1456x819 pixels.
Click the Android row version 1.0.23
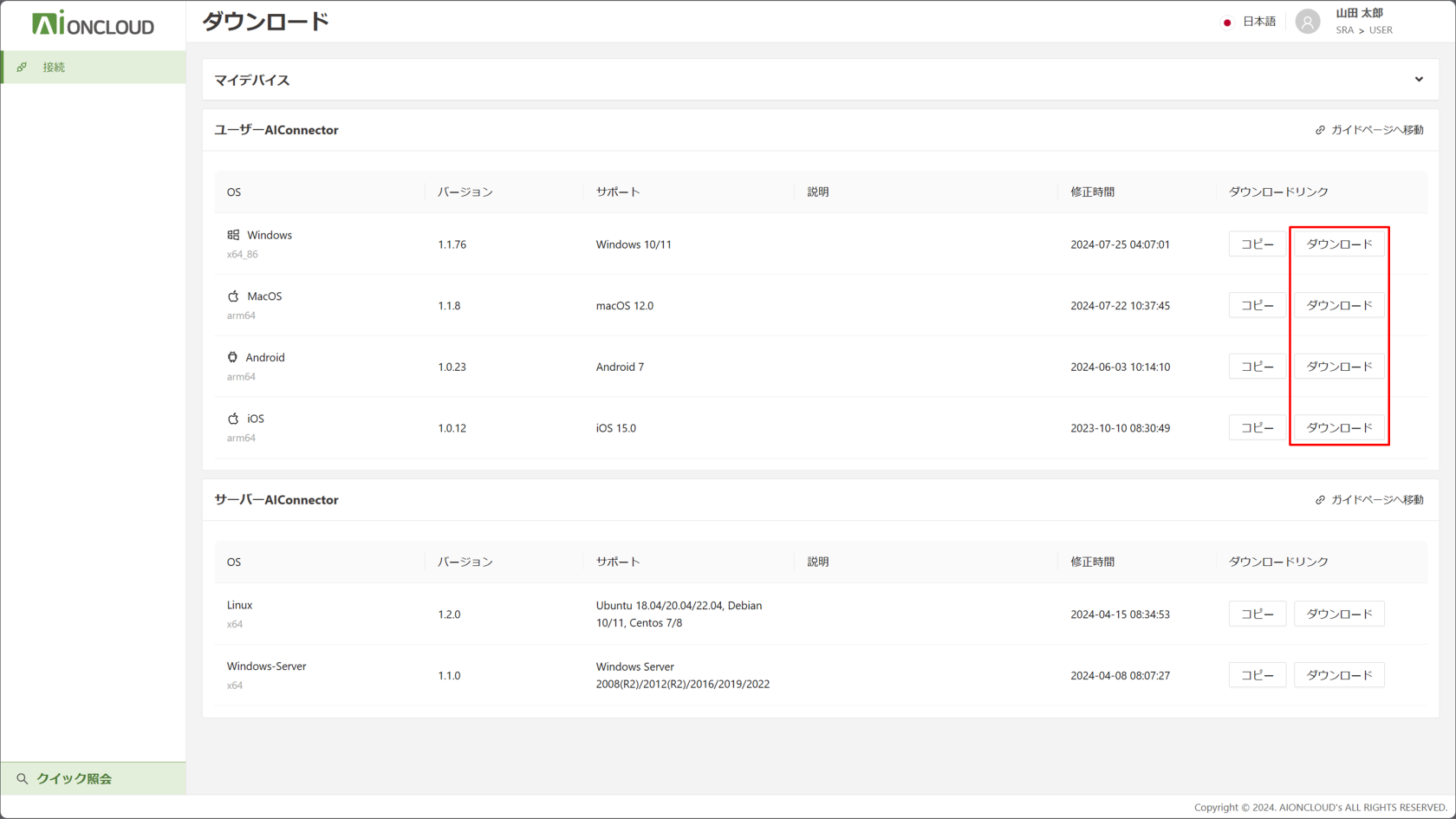click(452, 367)
